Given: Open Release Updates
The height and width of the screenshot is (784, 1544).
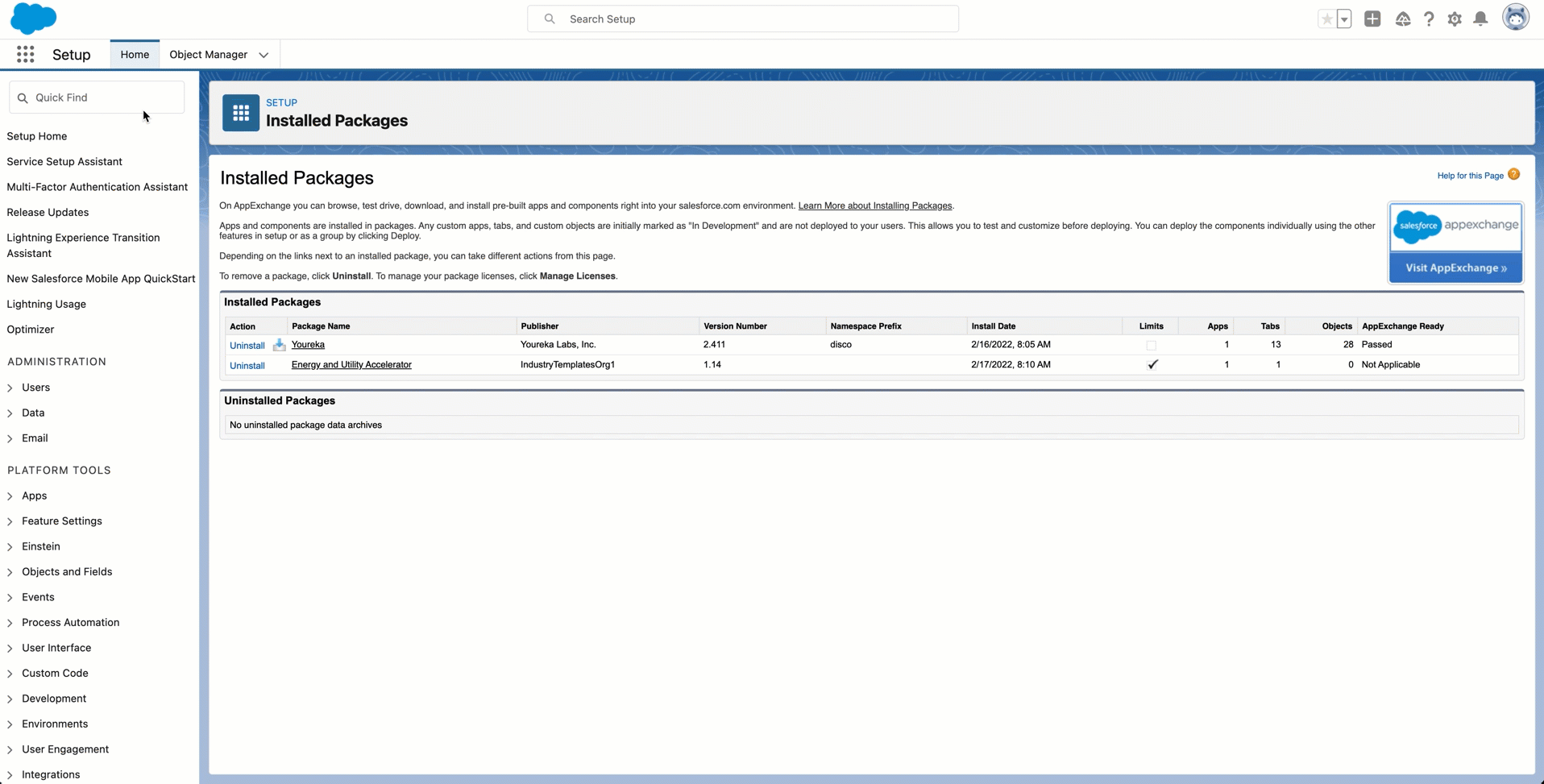Looking at the screenshot, I should tap(48, 212).
